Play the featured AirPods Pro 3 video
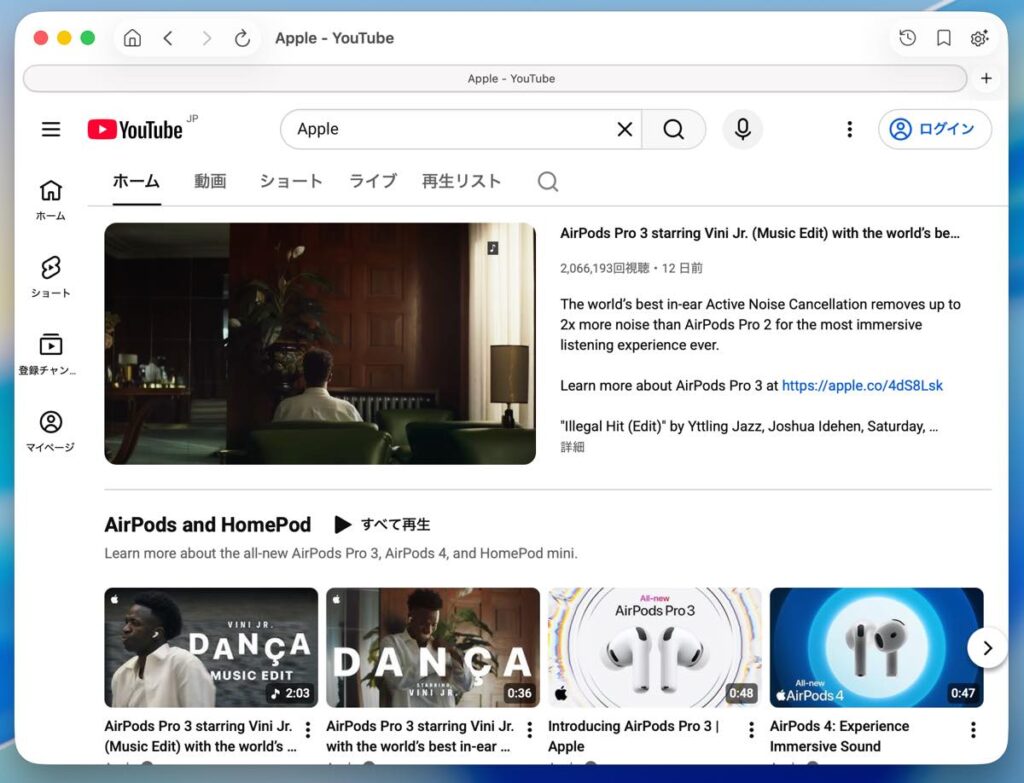Screen dimensions: 1024x783 pos(320,344)
